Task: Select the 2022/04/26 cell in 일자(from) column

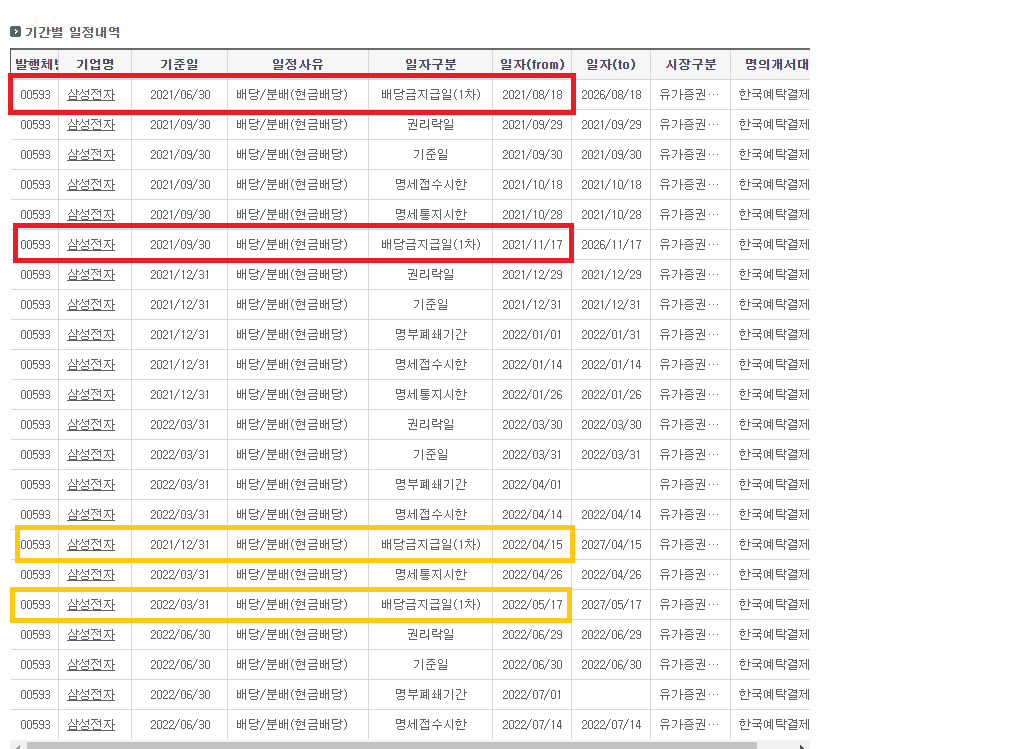Action: click(x=533, y=575)
